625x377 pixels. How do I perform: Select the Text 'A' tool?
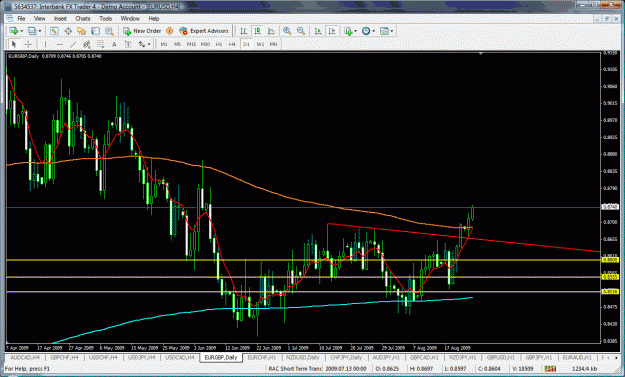click(x=114, y=44)
